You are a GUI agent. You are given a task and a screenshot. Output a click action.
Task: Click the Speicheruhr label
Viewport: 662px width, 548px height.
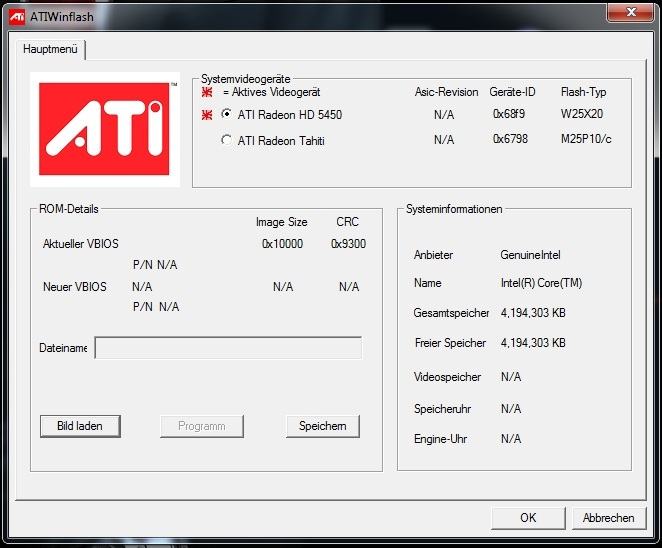442,409
